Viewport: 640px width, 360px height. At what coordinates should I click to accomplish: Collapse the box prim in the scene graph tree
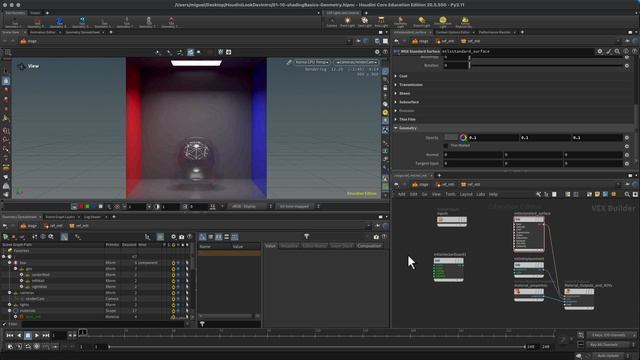(x=9, y=263)
